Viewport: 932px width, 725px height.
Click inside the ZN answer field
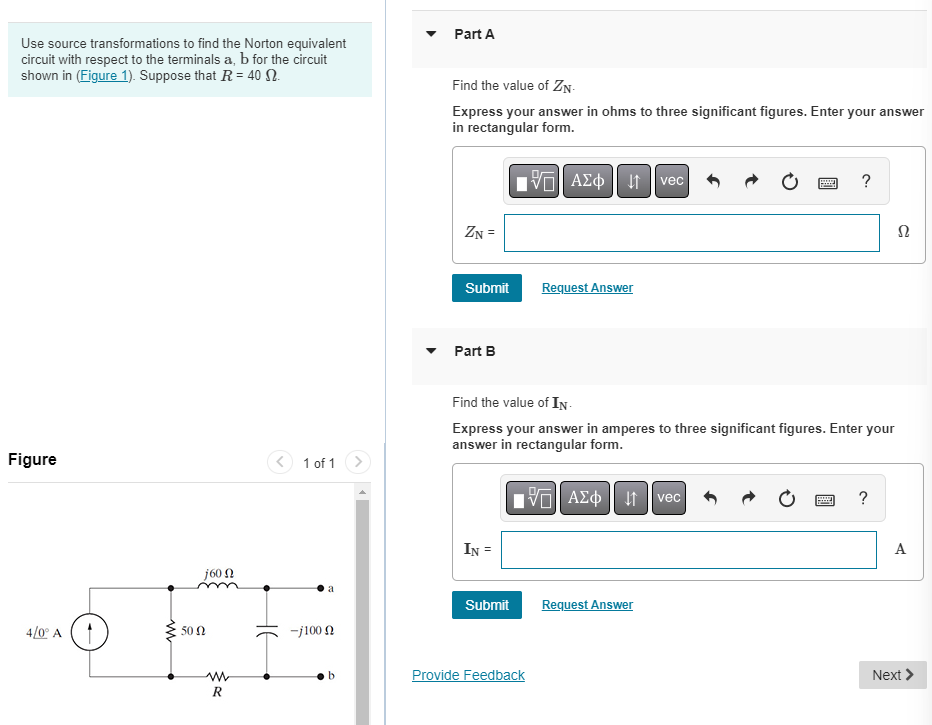click(x=691, y=232)
